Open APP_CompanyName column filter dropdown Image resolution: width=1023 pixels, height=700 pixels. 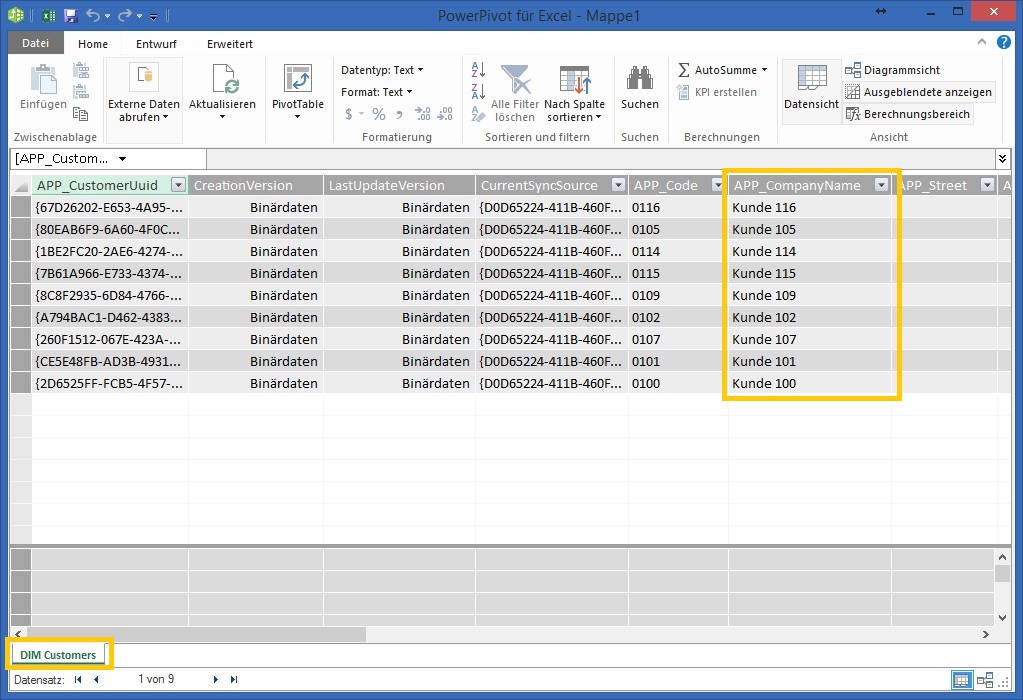pyautogui.click(x=881, y=185)
